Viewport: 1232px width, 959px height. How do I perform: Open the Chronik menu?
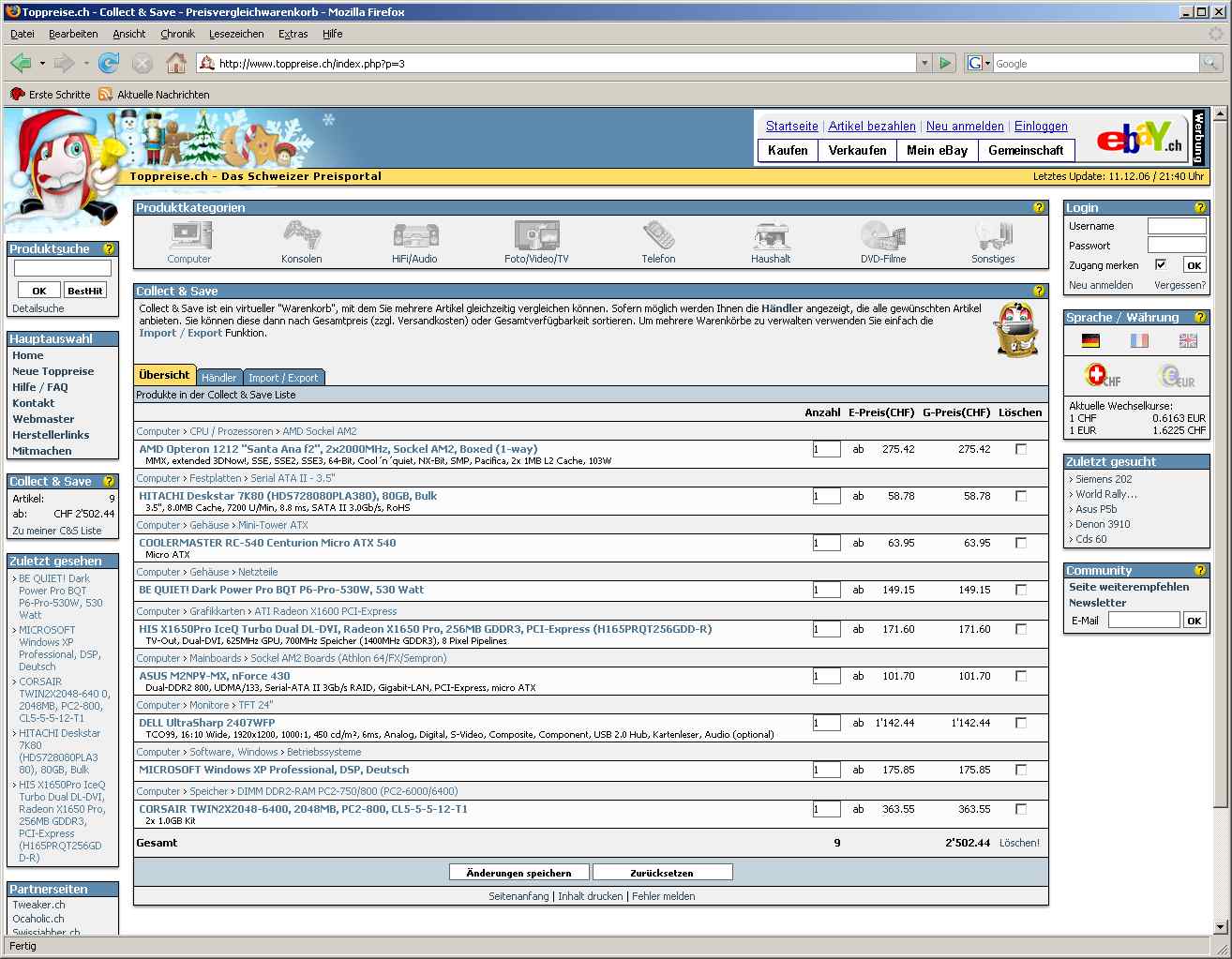click(x=177, y=34)
